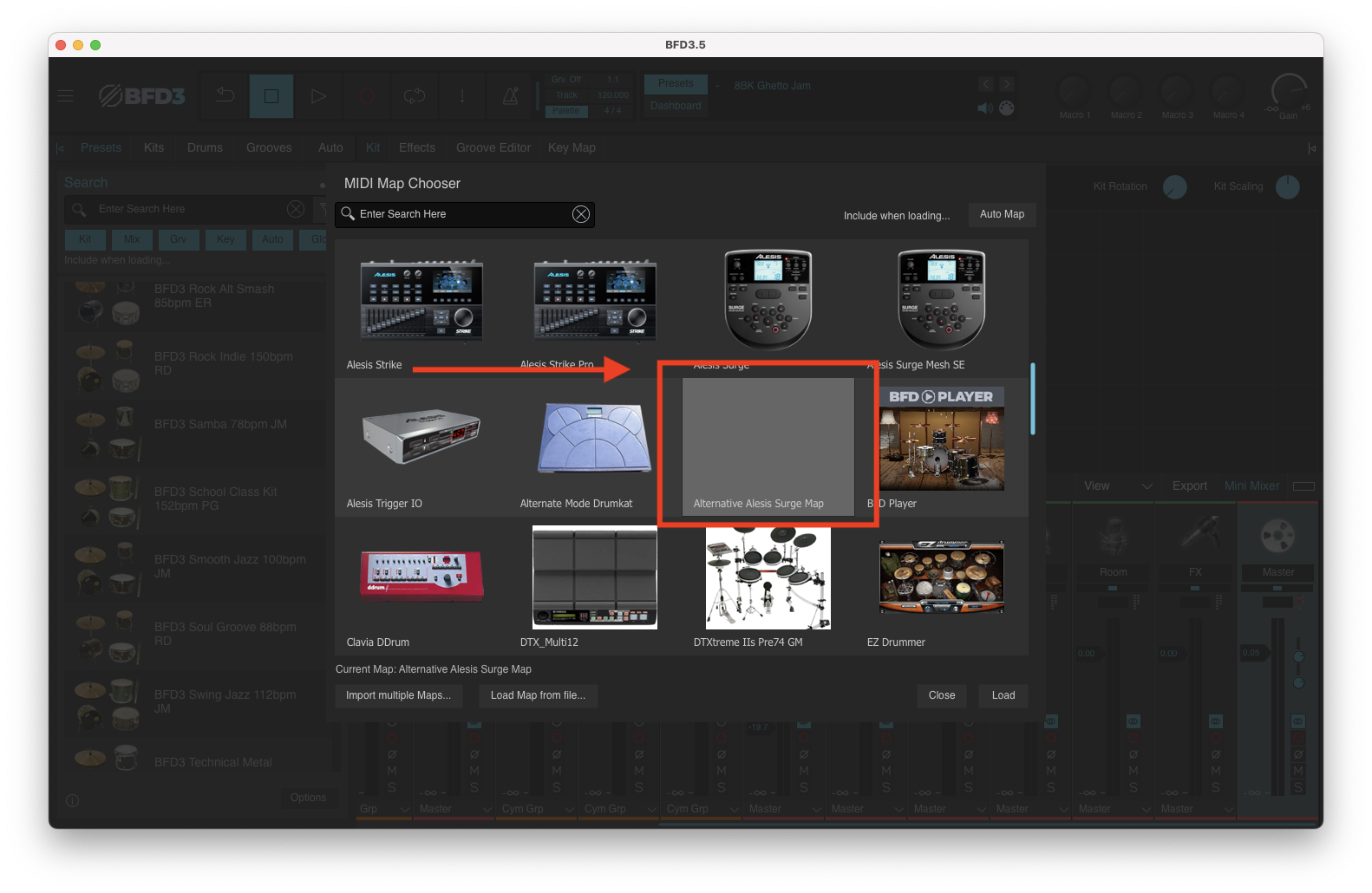Choose the Alesis Strike map thumbnail

(x=421, y=300)
